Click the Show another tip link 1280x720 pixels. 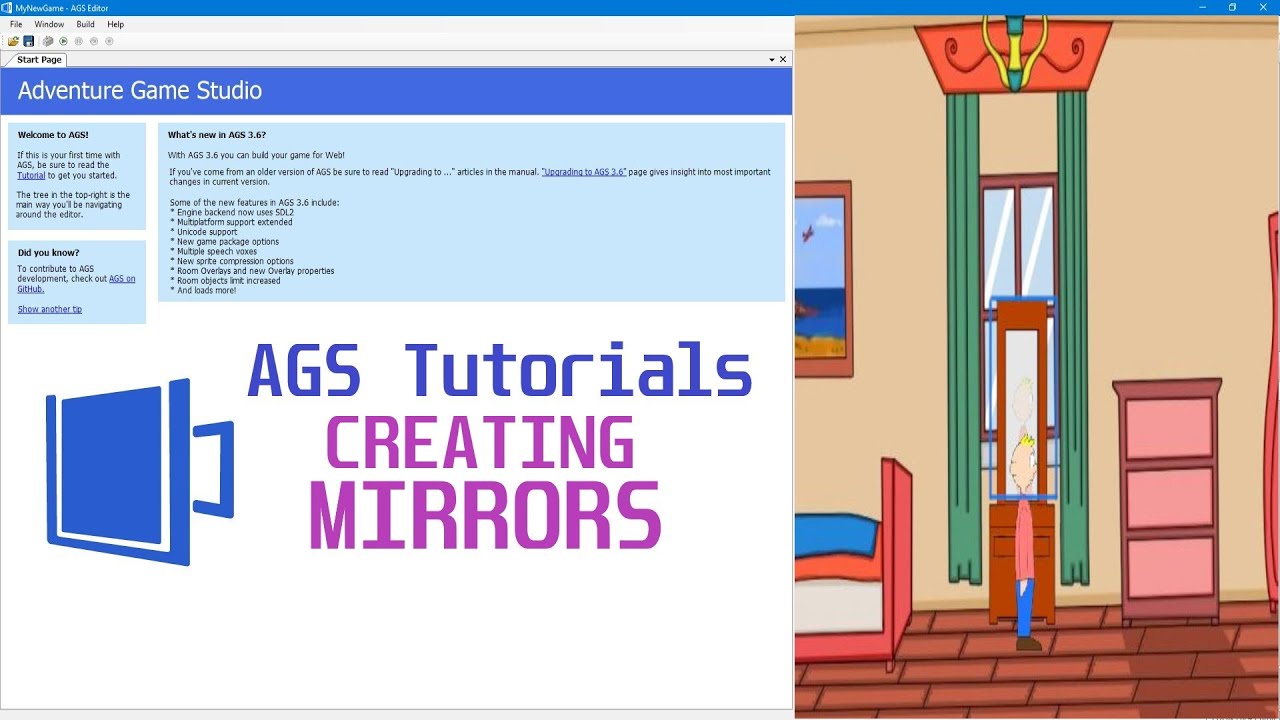click(x=50, y=309)
